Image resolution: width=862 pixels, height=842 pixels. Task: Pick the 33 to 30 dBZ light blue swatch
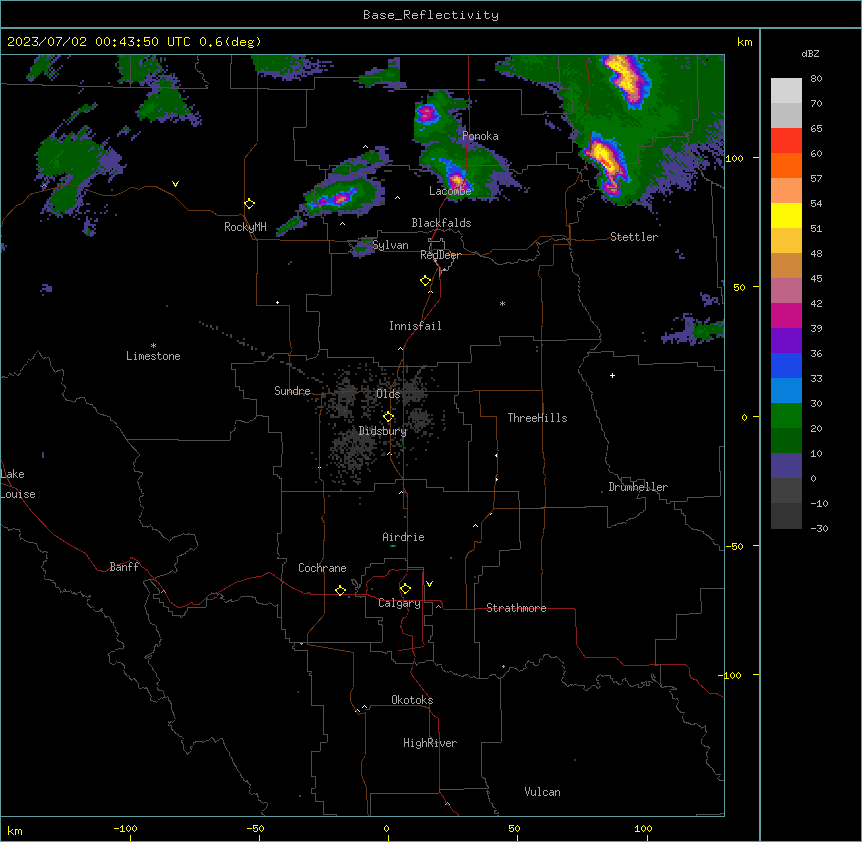[786, 391]
